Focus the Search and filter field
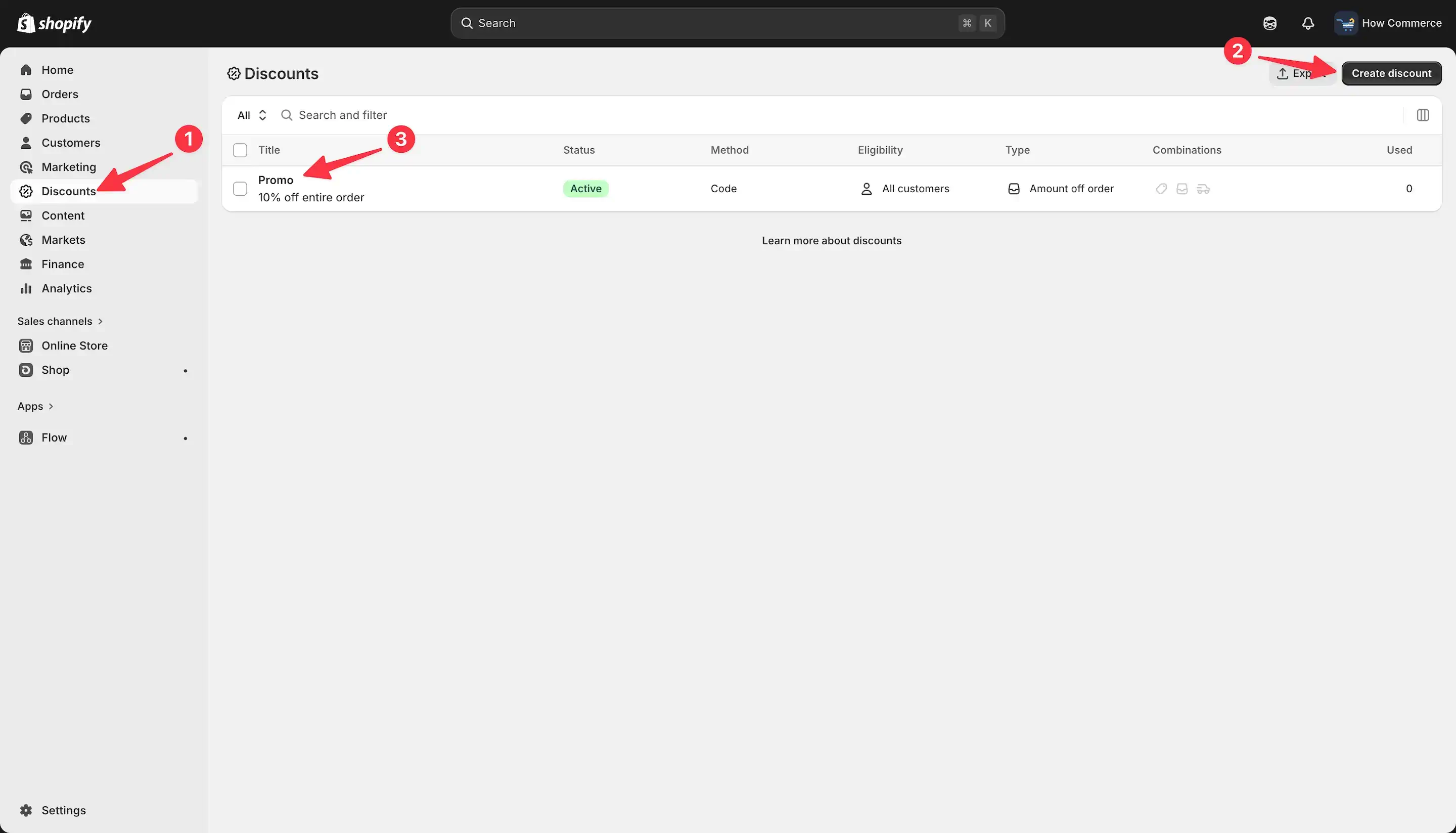 pos(838,115)
